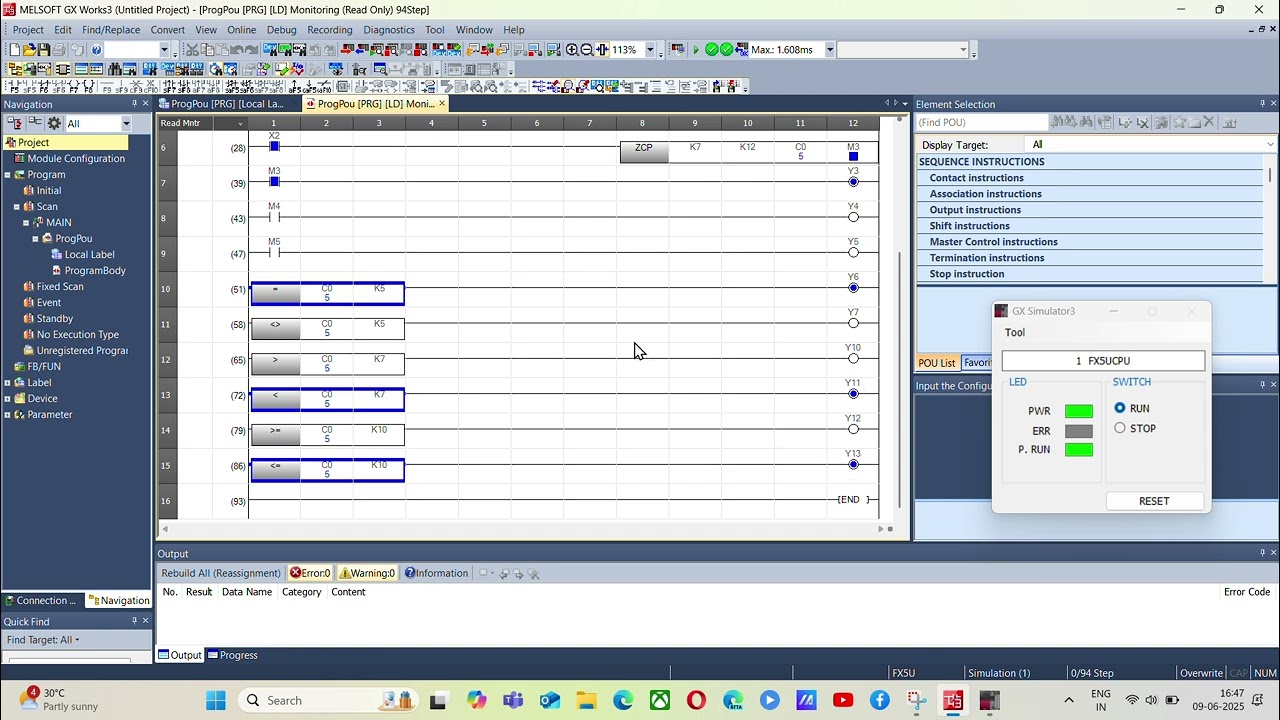Screen dimensions: 1280x720
Task: Open Microsoft Edge from the taskbar
Action: (x=623, y=700)
